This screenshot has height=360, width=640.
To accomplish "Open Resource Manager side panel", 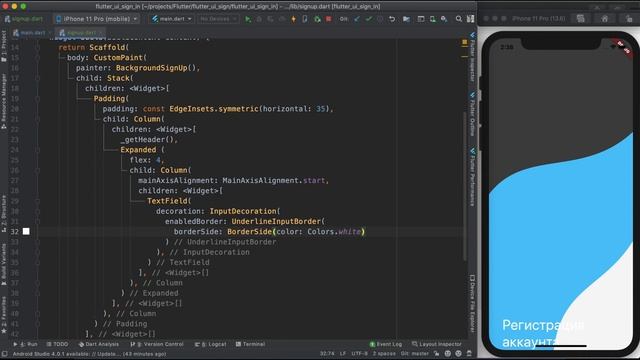I will (4, 101).
